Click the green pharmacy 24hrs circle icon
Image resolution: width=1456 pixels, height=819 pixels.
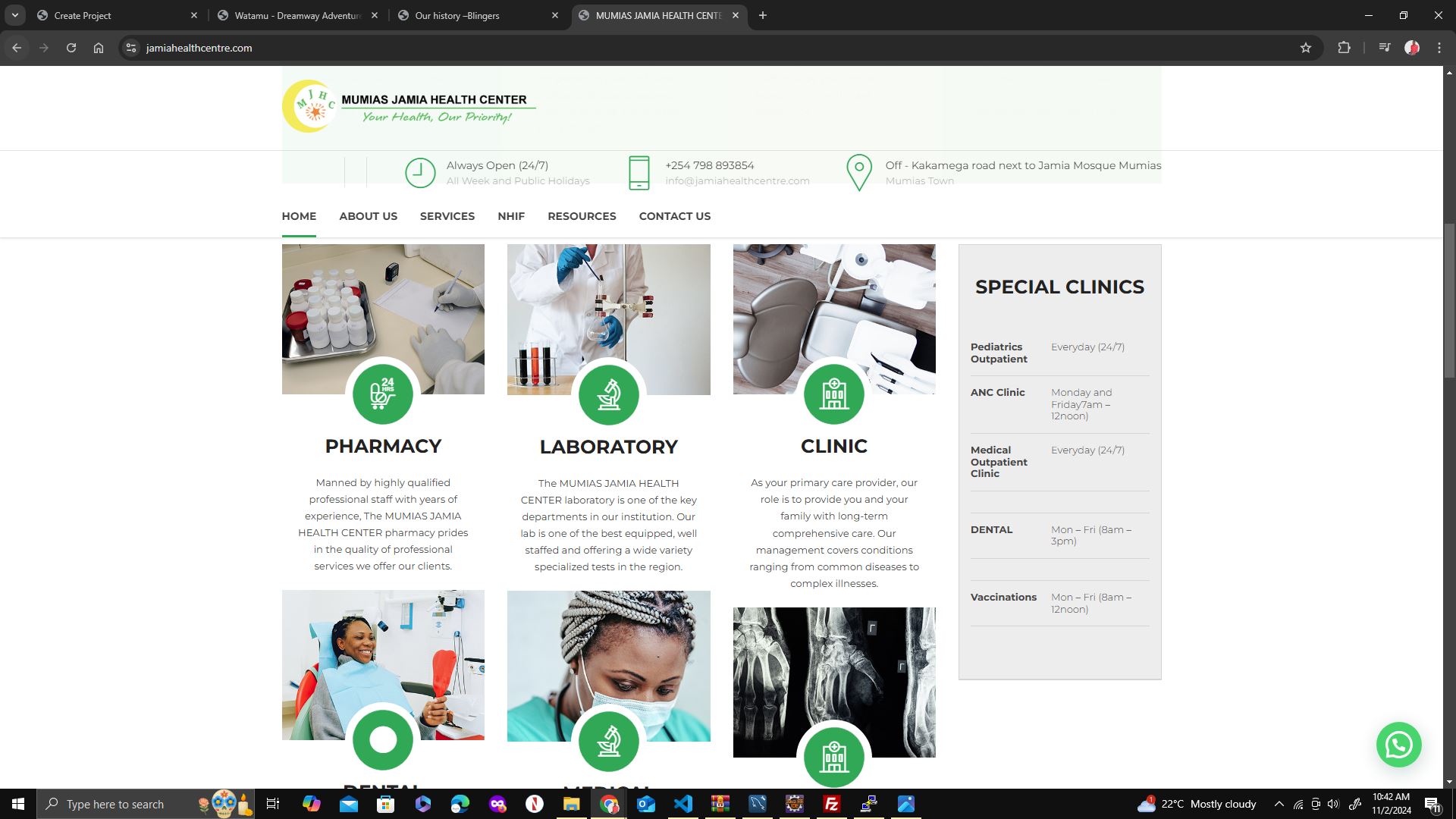(x=383, y=394)
